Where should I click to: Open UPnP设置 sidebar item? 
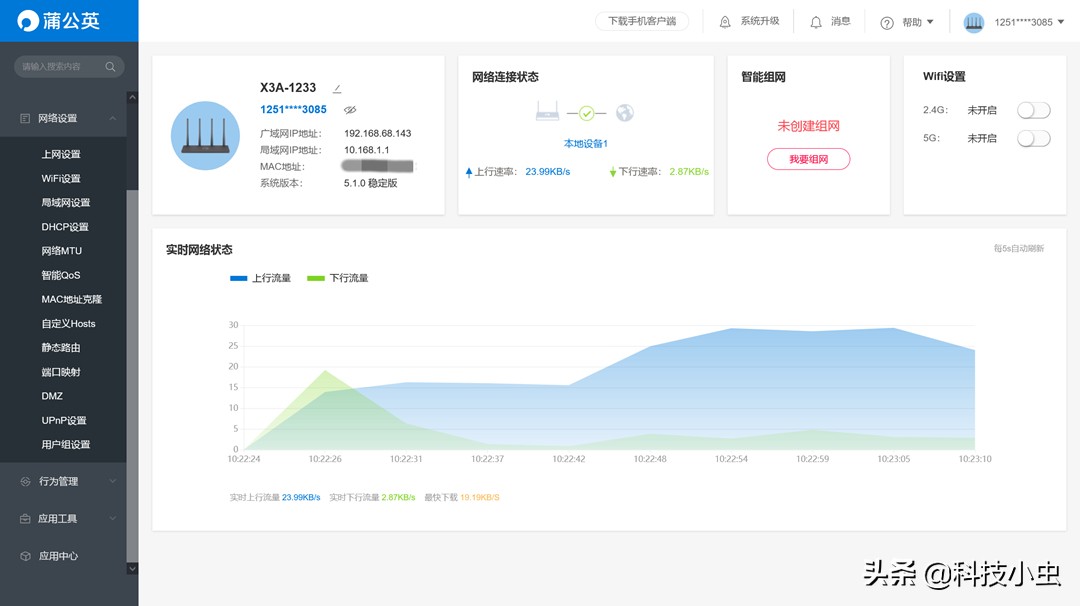click(63, 420)
